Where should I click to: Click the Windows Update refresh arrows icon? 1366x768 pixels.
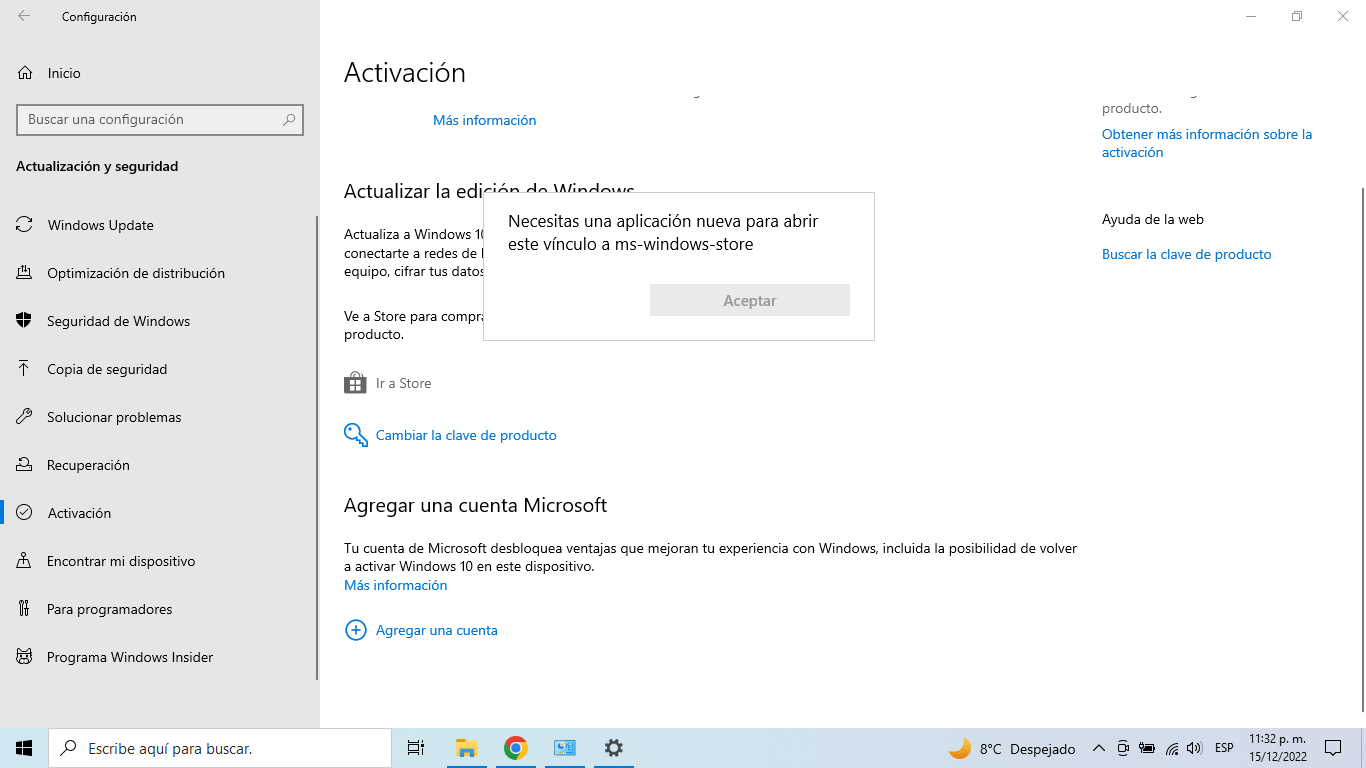coord(24,225)
